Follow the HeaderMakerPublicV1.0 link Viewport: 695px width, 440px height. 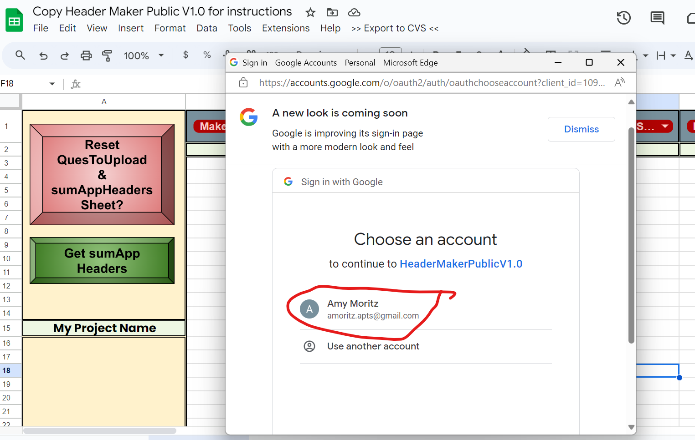(461, 264)
